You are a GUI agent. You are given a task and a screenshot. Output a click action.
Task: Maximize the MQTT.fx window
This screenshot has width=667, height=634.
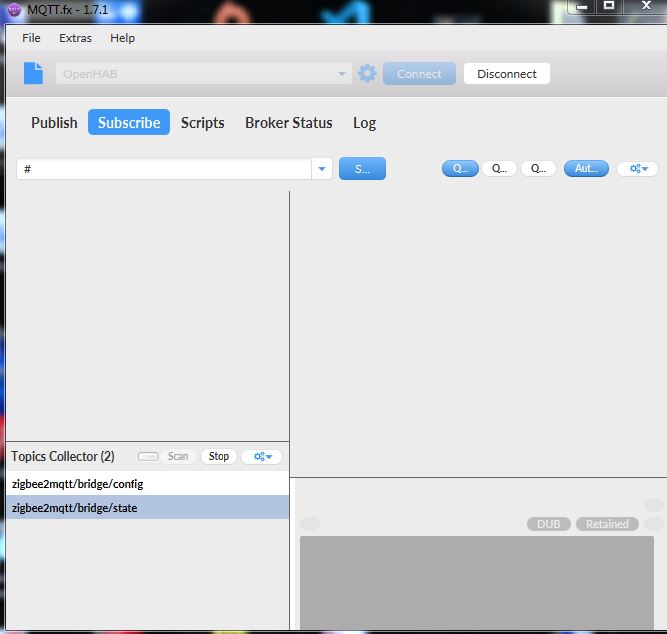click(609, 6)
